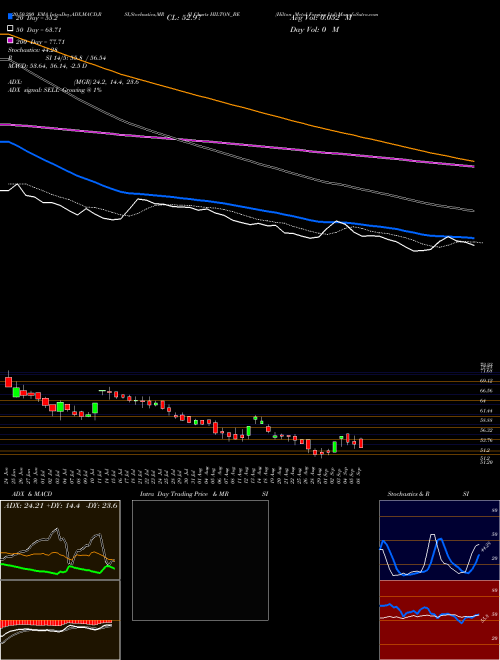Click the 56.32 price axis label
Image resolution: width=500 pixels, height=660 pixels.
pyautogui.click(x=486, y=431)
